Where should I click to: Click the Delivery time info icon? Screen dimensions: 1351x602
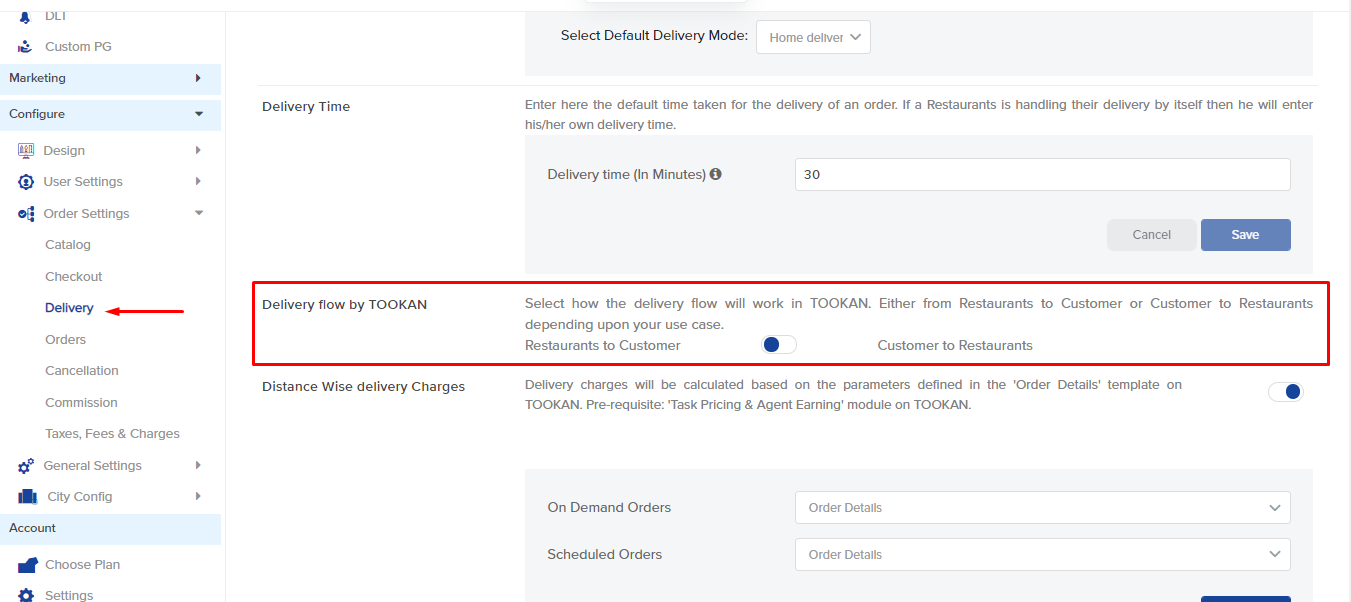point(716,173)
